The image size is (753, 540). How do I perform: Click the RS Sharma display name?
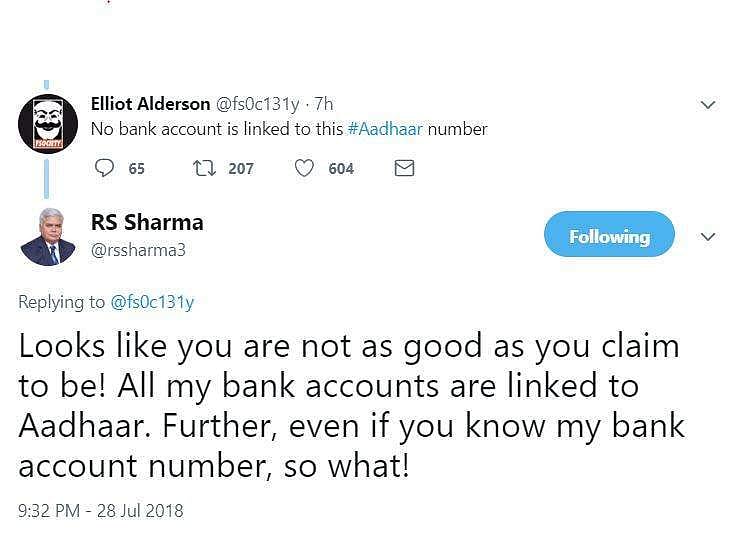(x=147, y=222)
